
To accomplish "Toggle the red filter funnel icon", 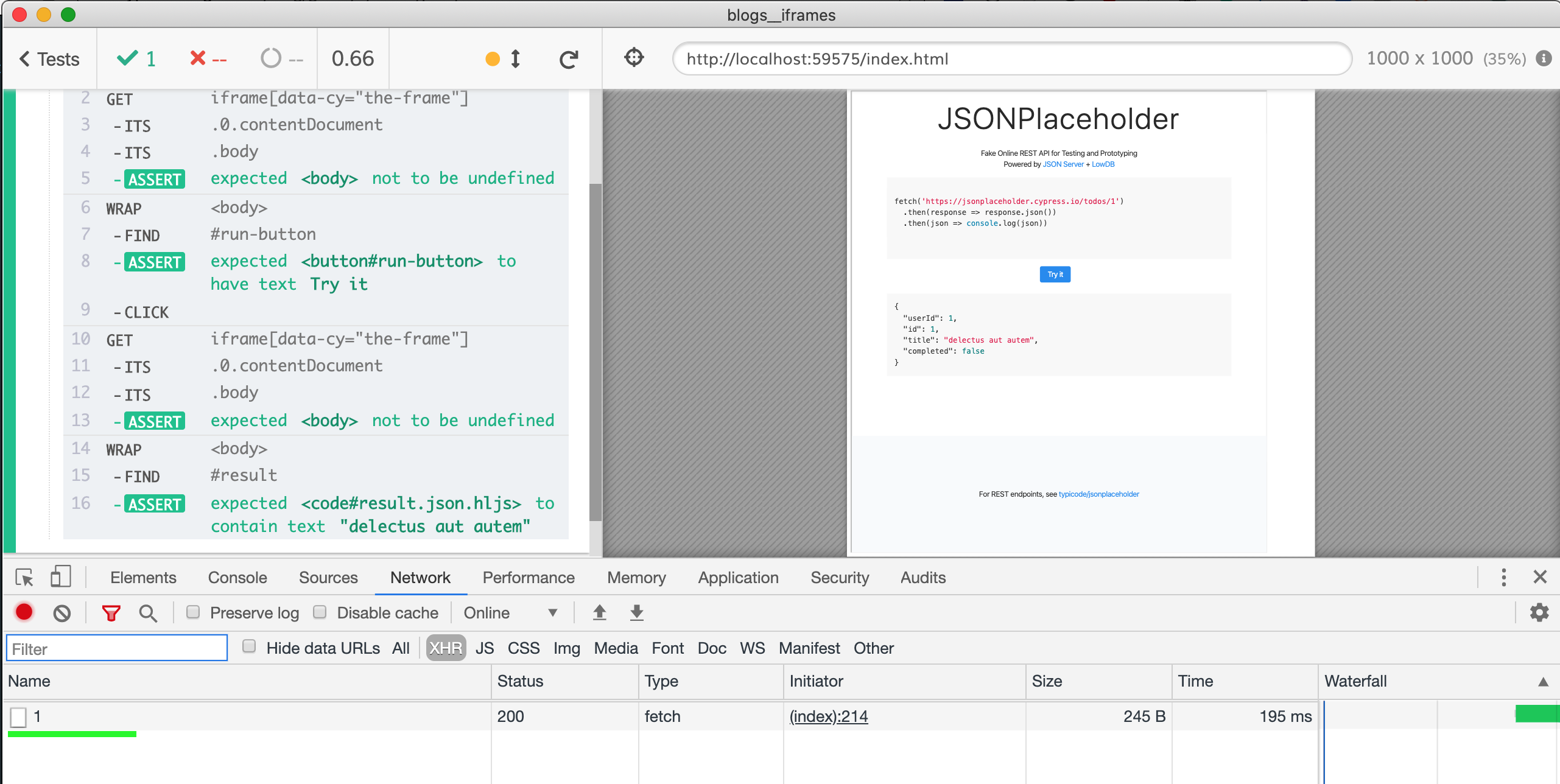I will [111, 613].
